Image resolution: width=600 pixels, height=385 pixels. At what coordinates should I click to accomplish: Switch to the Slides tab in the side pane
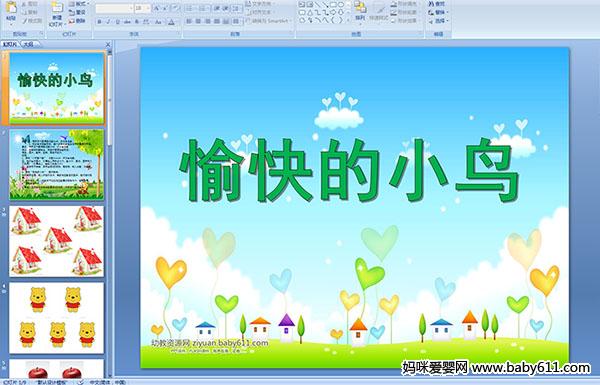10,44
